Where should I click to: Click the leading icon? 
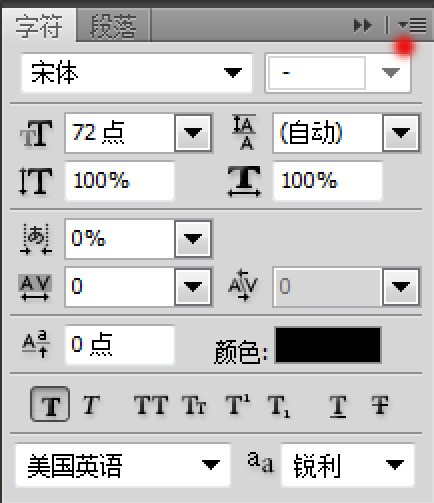(244, 132)
